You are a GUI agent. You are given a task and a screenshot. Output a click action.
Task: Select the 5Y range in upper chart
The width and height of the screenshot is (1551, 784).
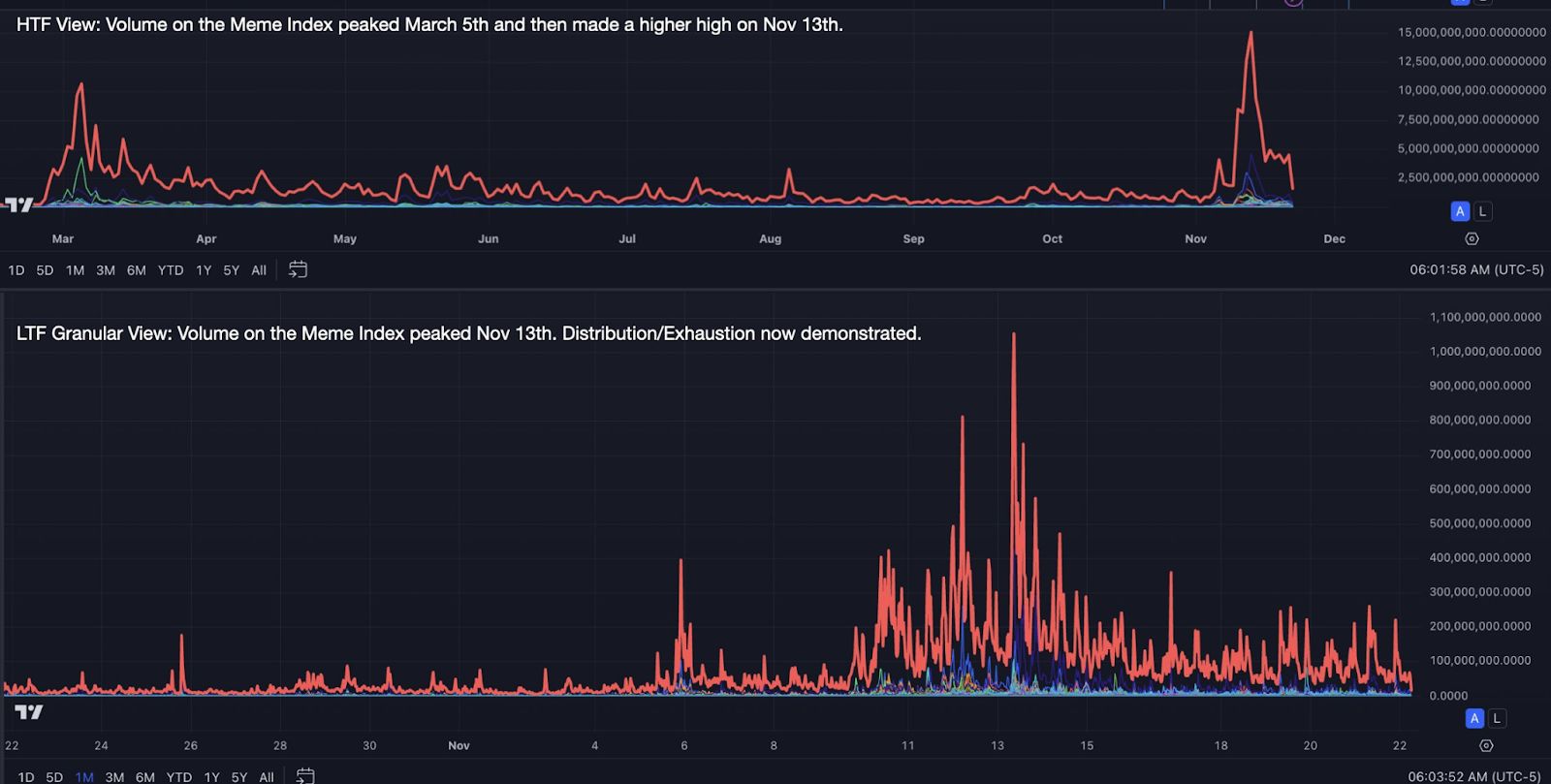coord(231,270)
